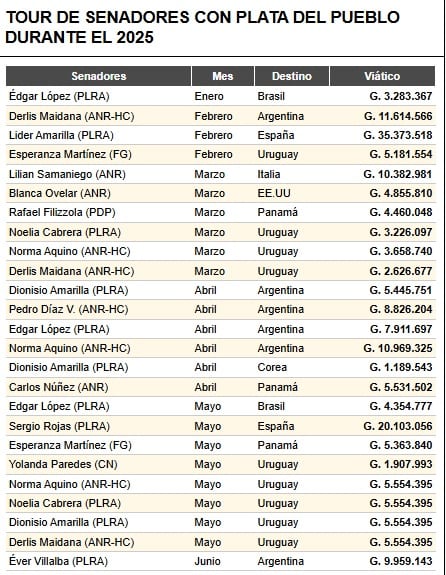This screenshot has width=446, height=575.
Task: Click the EE.UU destination cell
Action: [x=274, y=193]
